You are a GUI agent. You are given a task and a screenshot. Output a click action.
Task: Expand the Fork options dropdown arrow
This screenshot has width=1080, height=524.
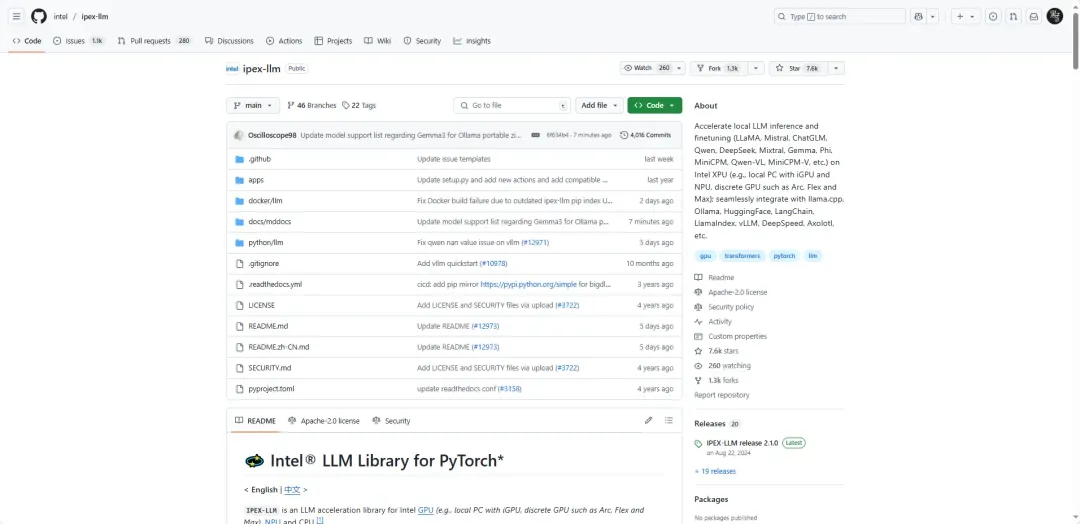pos(756,68)
